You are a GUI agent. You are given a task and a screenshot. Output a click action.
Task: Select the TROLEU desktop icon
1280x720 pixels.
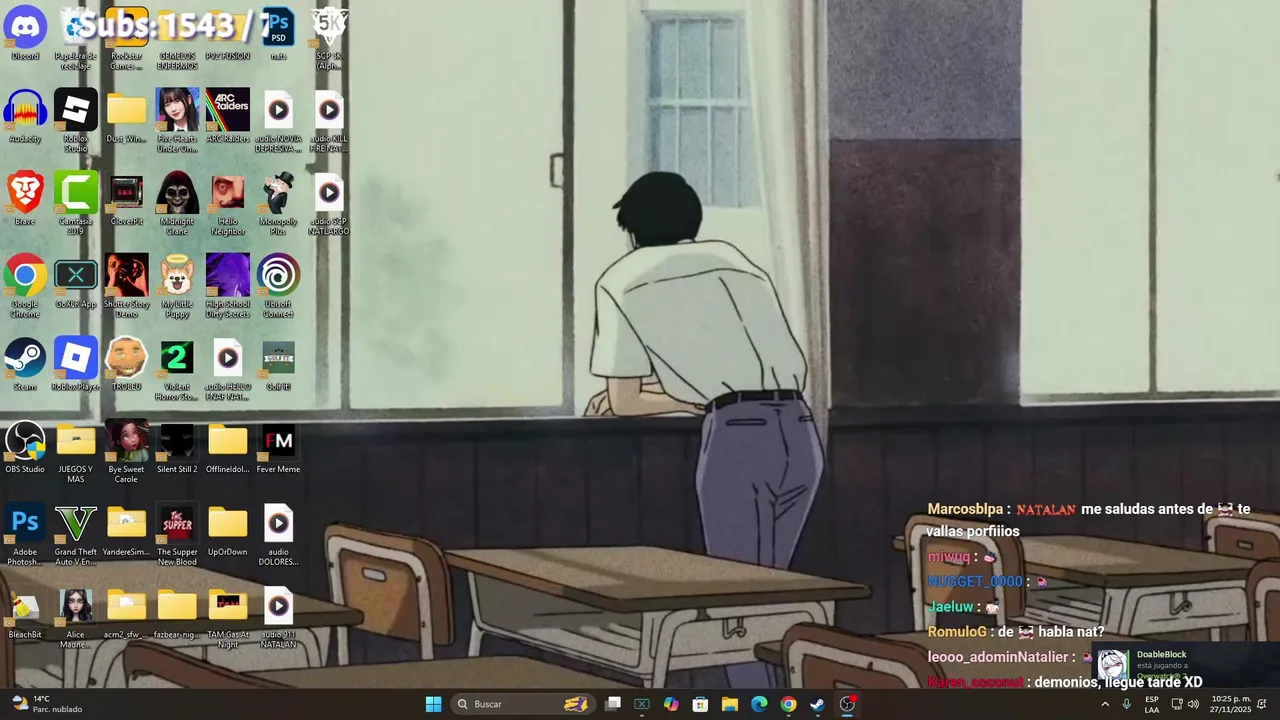pos(127,364)
